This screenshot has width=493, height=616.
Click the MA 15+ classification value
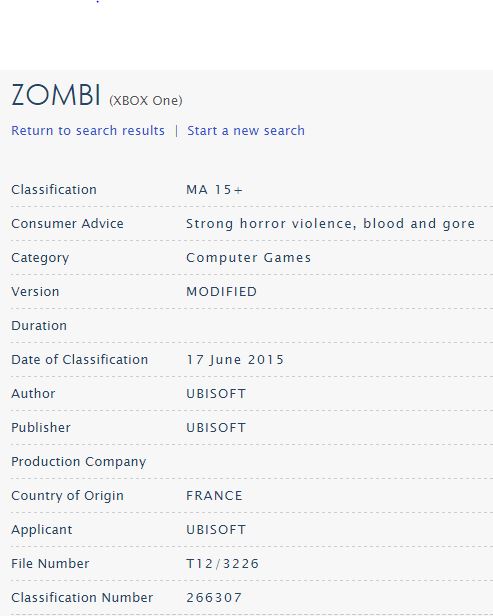click(x=214, y=190)
